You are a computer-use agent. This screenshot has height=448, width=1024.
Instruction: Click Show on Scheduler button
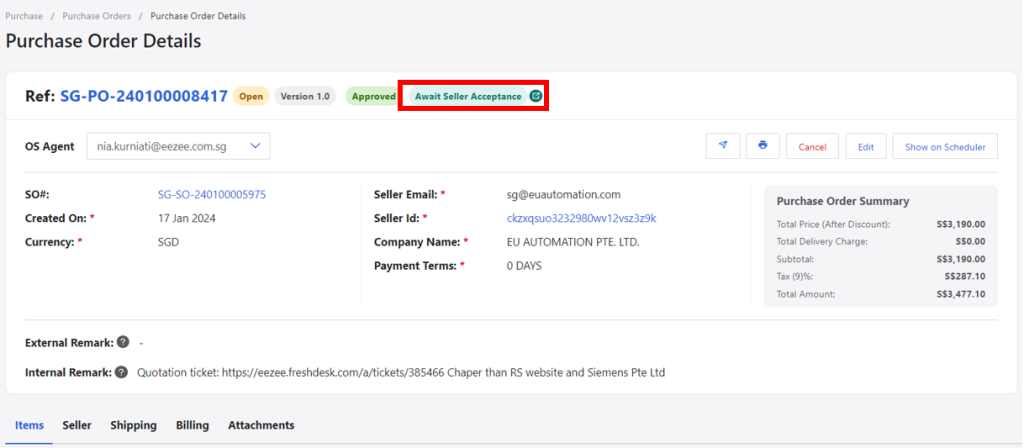coord(945,146)
